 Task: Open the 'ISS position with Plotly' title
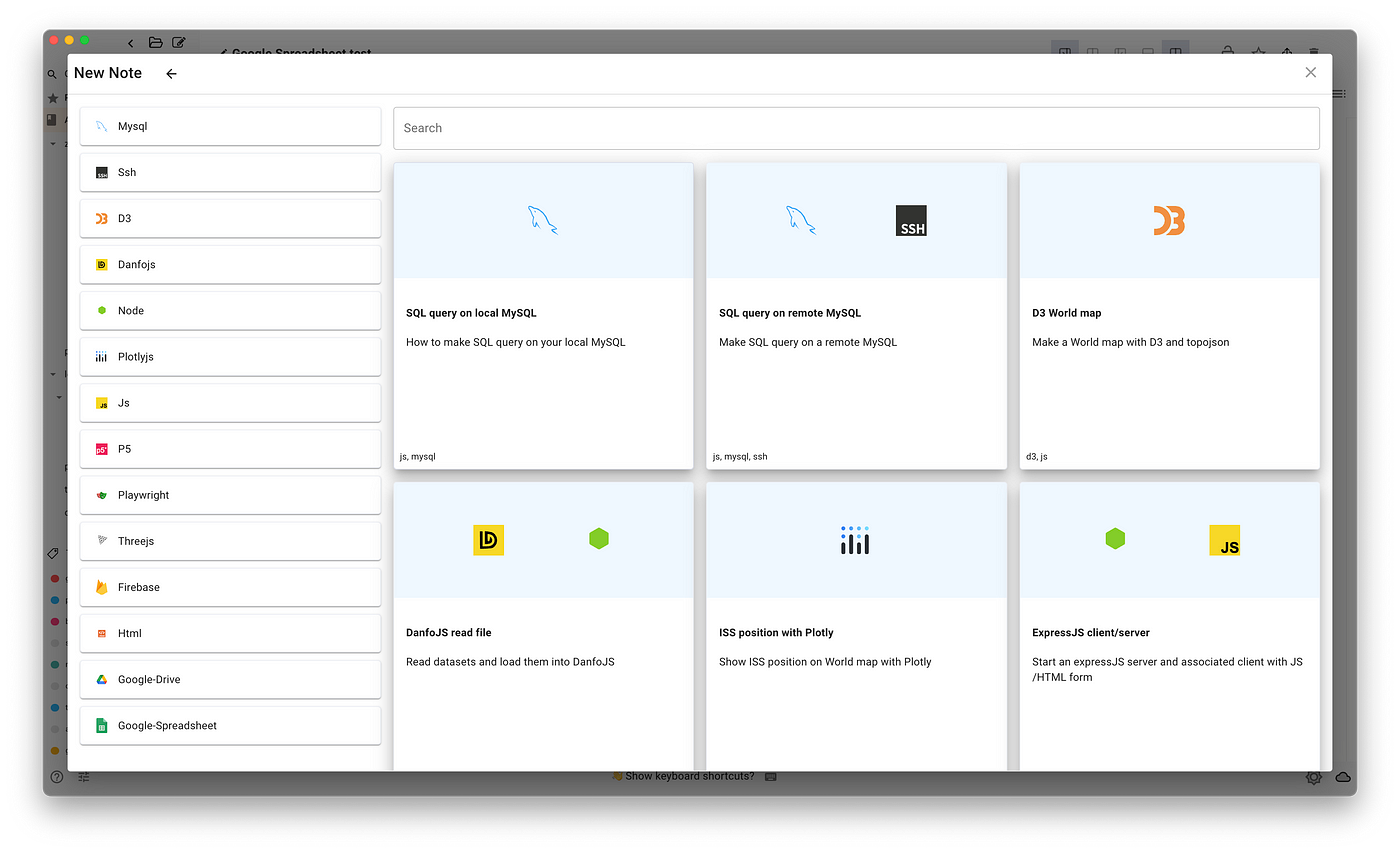[776, 633]
